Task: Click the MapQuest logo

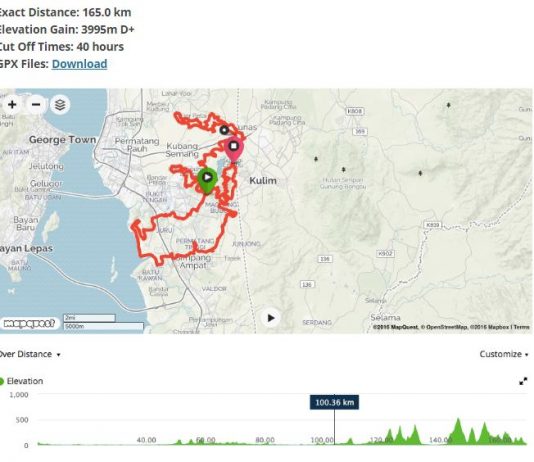Action: point(29,323)
